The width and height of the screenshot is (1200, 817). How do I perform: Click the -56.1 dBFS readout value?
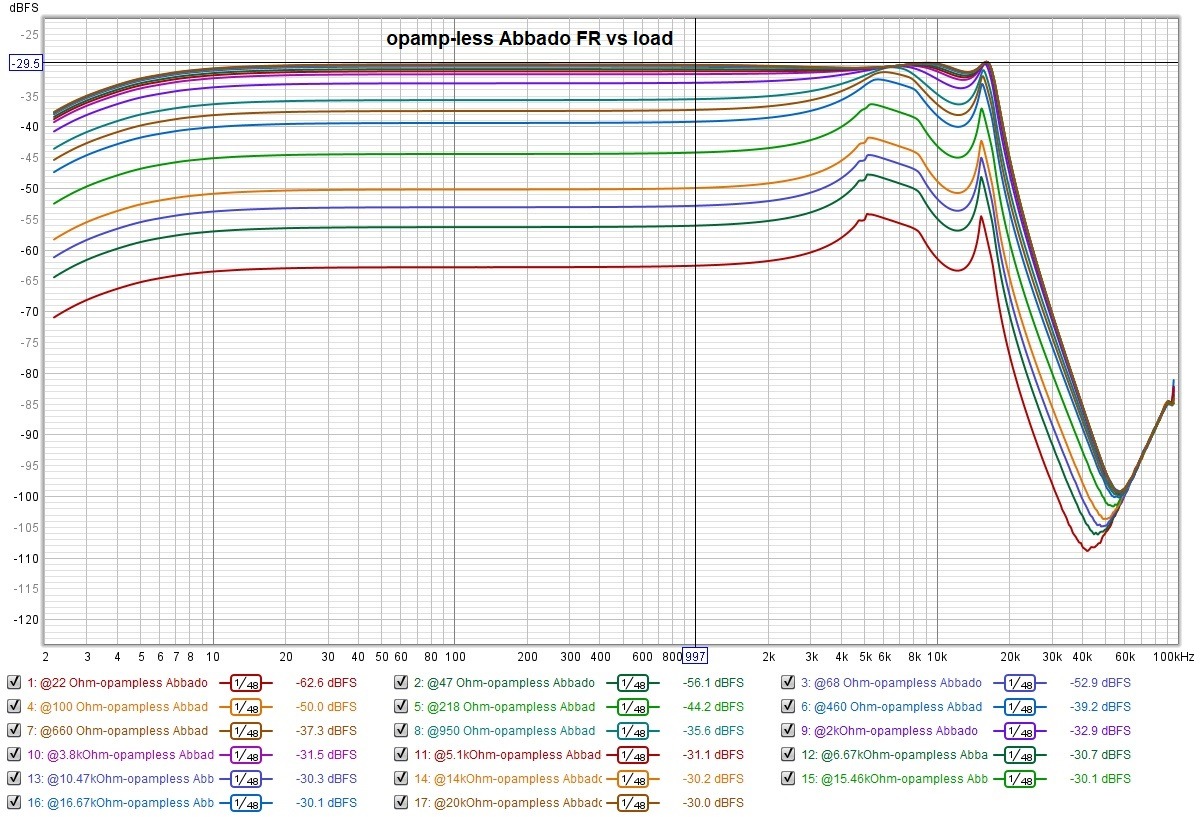(713, 684)
